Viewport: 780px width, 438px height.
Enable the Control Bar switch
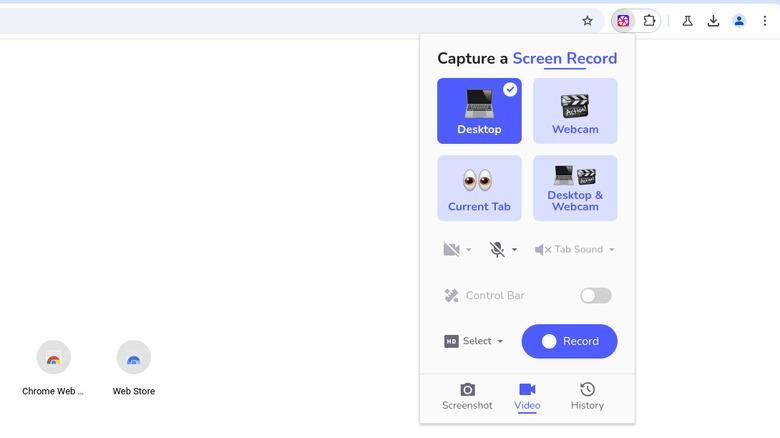coord(595,296)
